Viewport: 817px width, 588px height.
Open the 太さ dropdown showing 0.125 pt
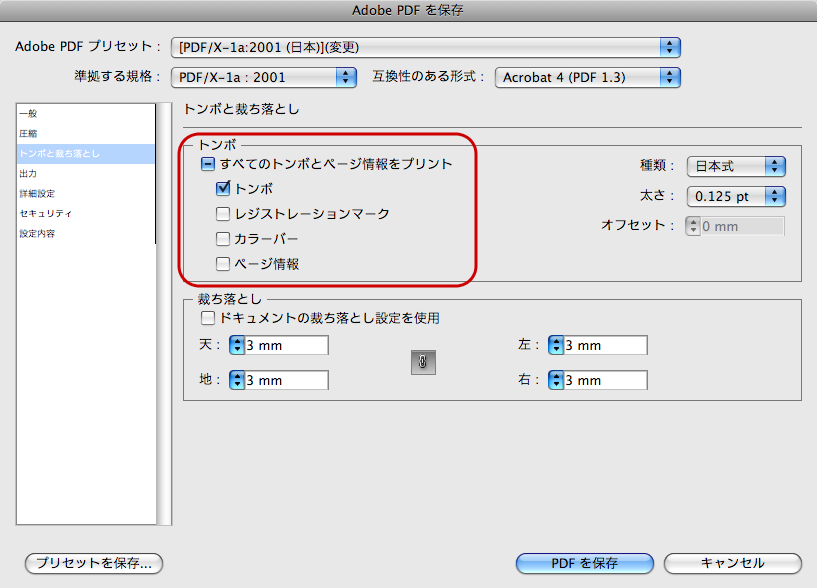pos(736,197)
